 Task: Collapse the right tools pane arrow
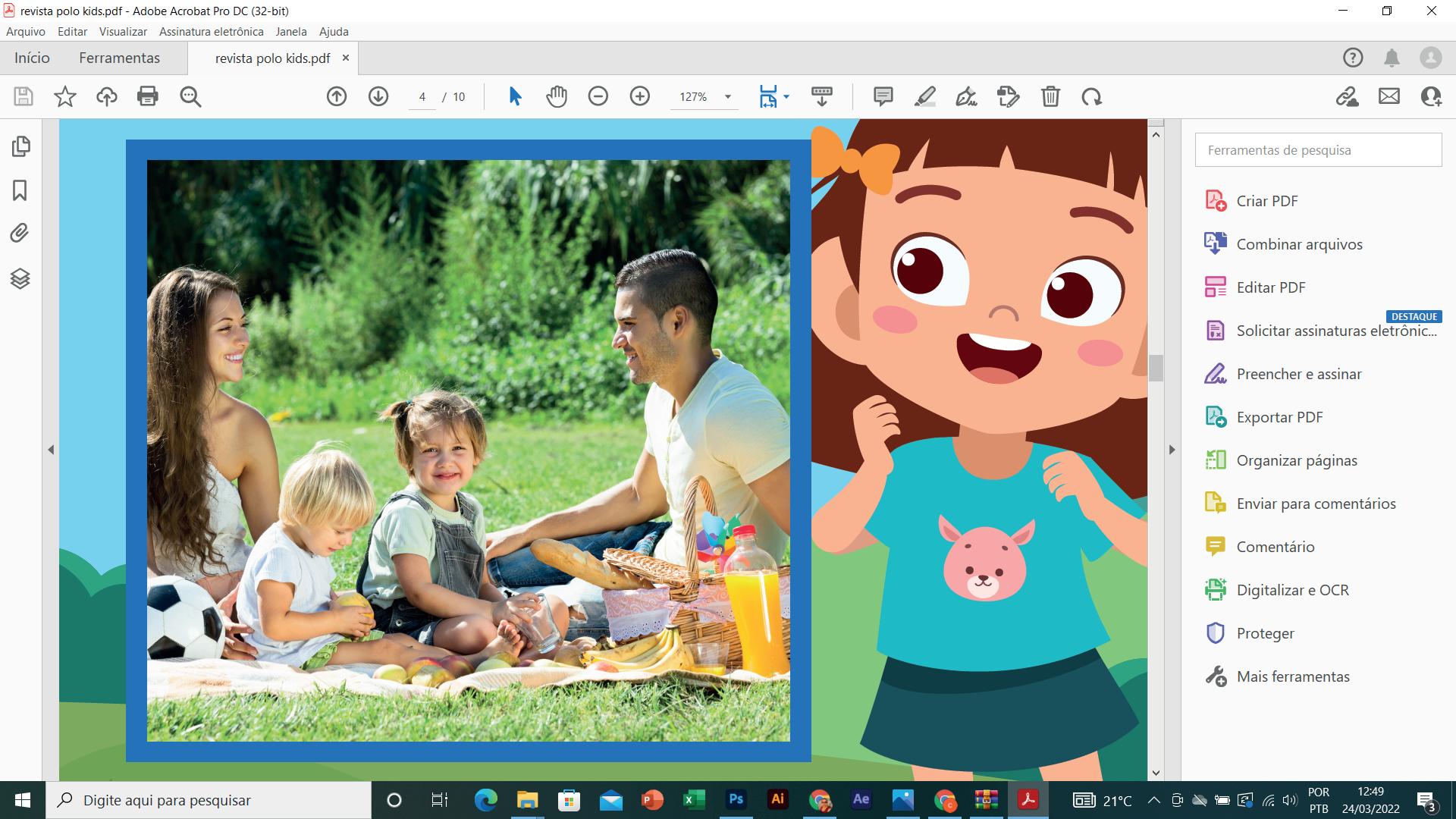(1172, 450)
